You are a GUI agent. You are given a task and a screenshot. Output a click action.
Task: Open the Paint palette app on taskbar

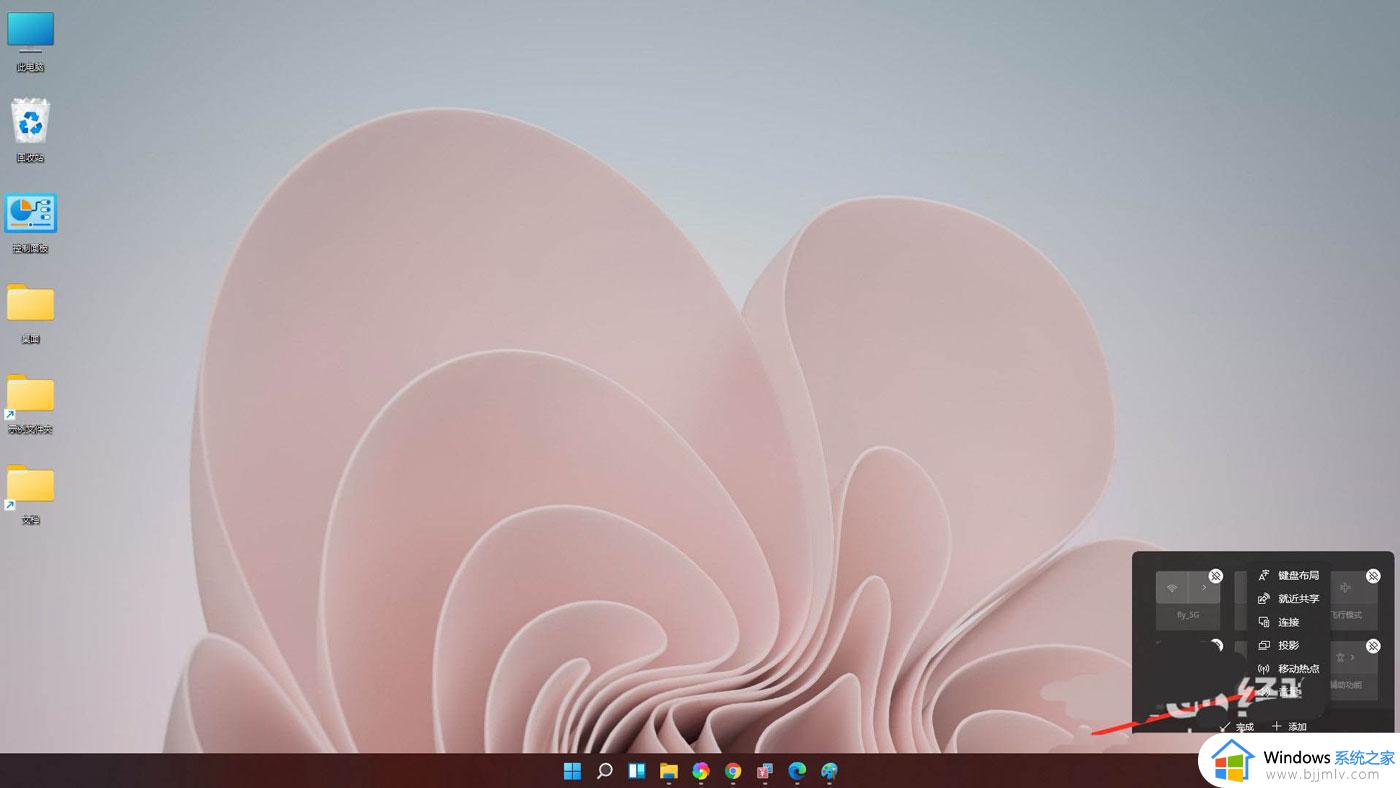click(829, 771)
